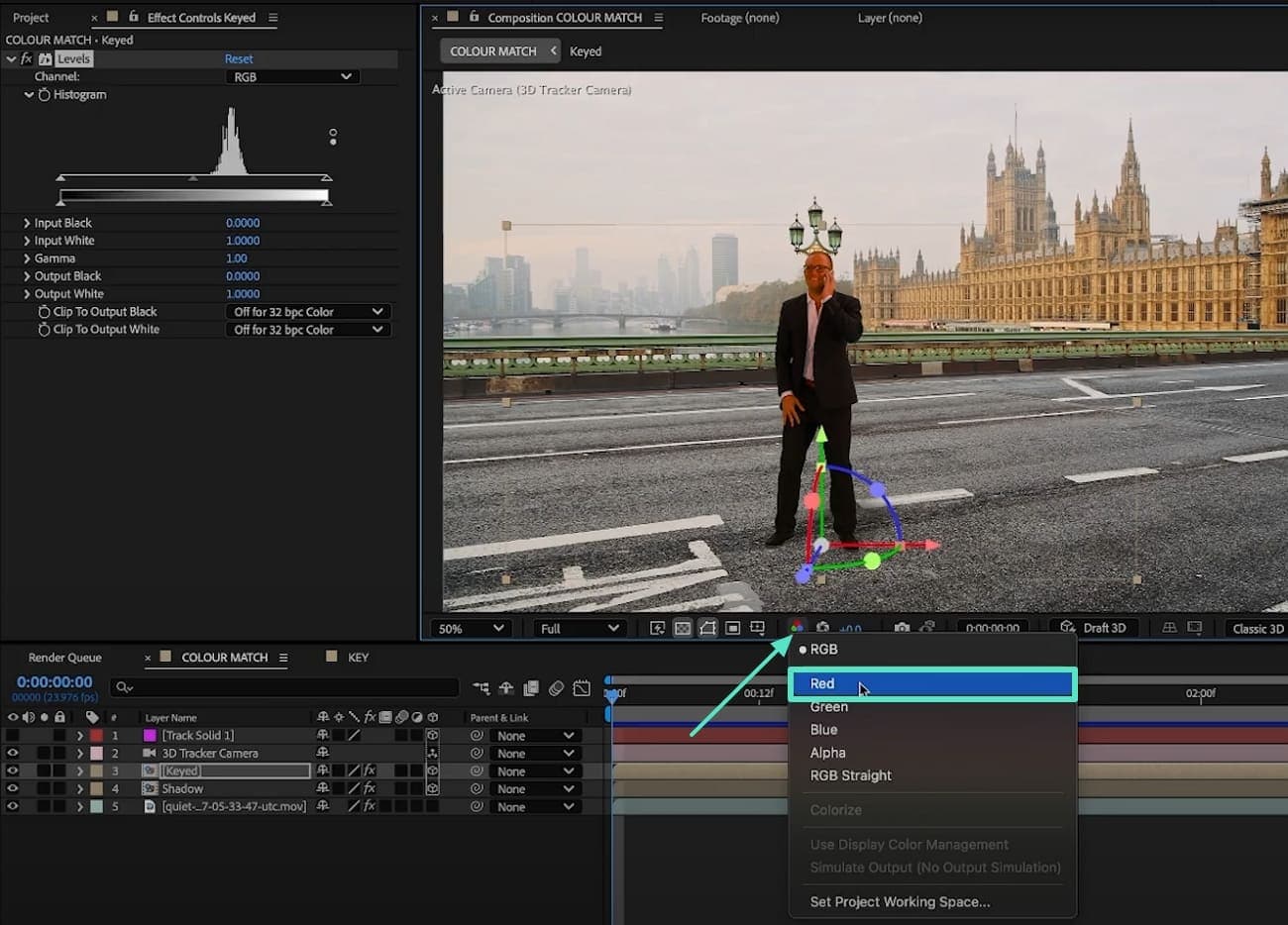The image size is (1288, 925).
Task: Click the Gamma value 1.00
Action: [x=237, y=258]
